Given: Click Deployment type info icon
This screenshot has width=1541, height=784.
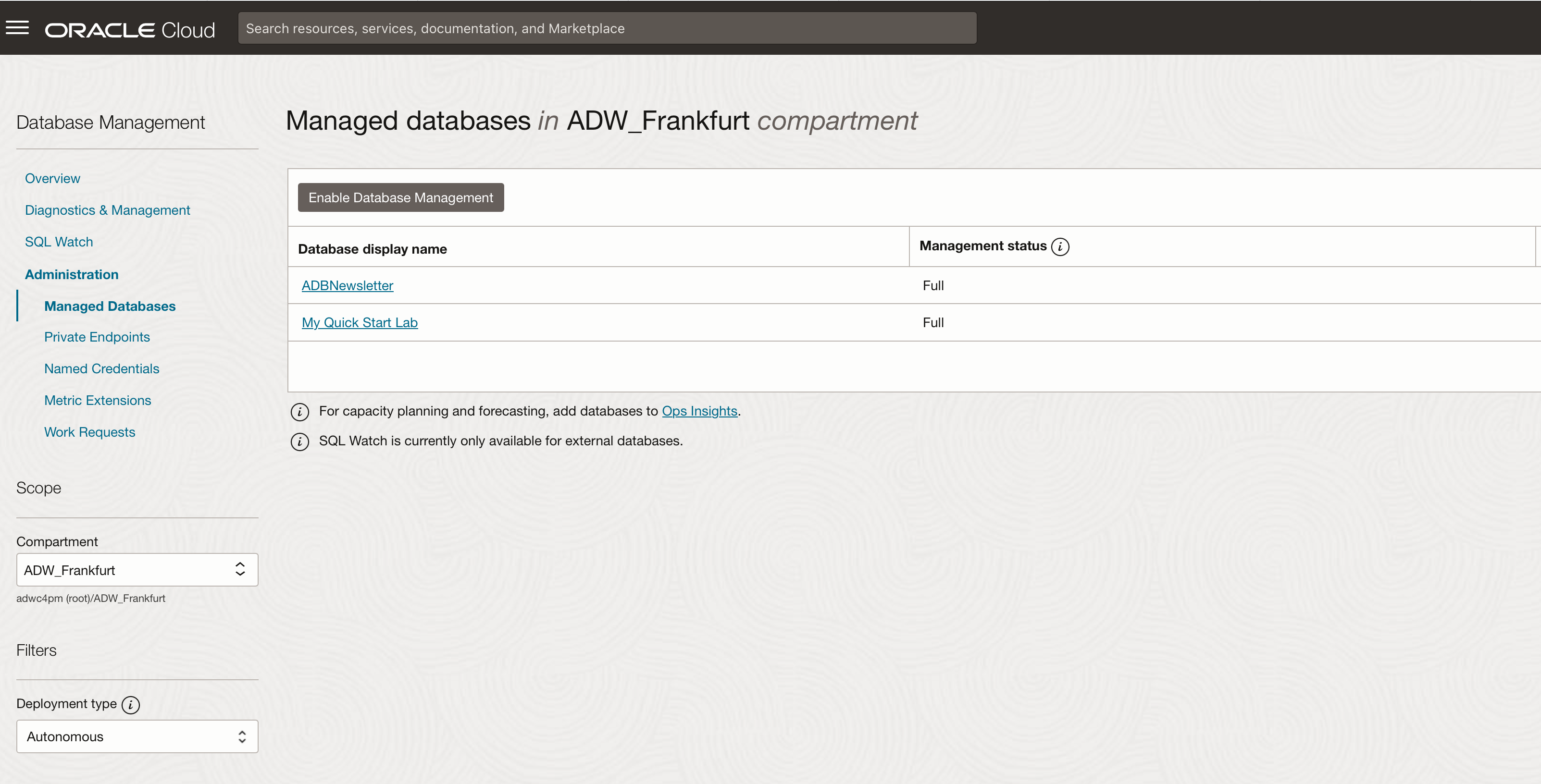Looking at the screenshot, I should click(x=130, y=704).
